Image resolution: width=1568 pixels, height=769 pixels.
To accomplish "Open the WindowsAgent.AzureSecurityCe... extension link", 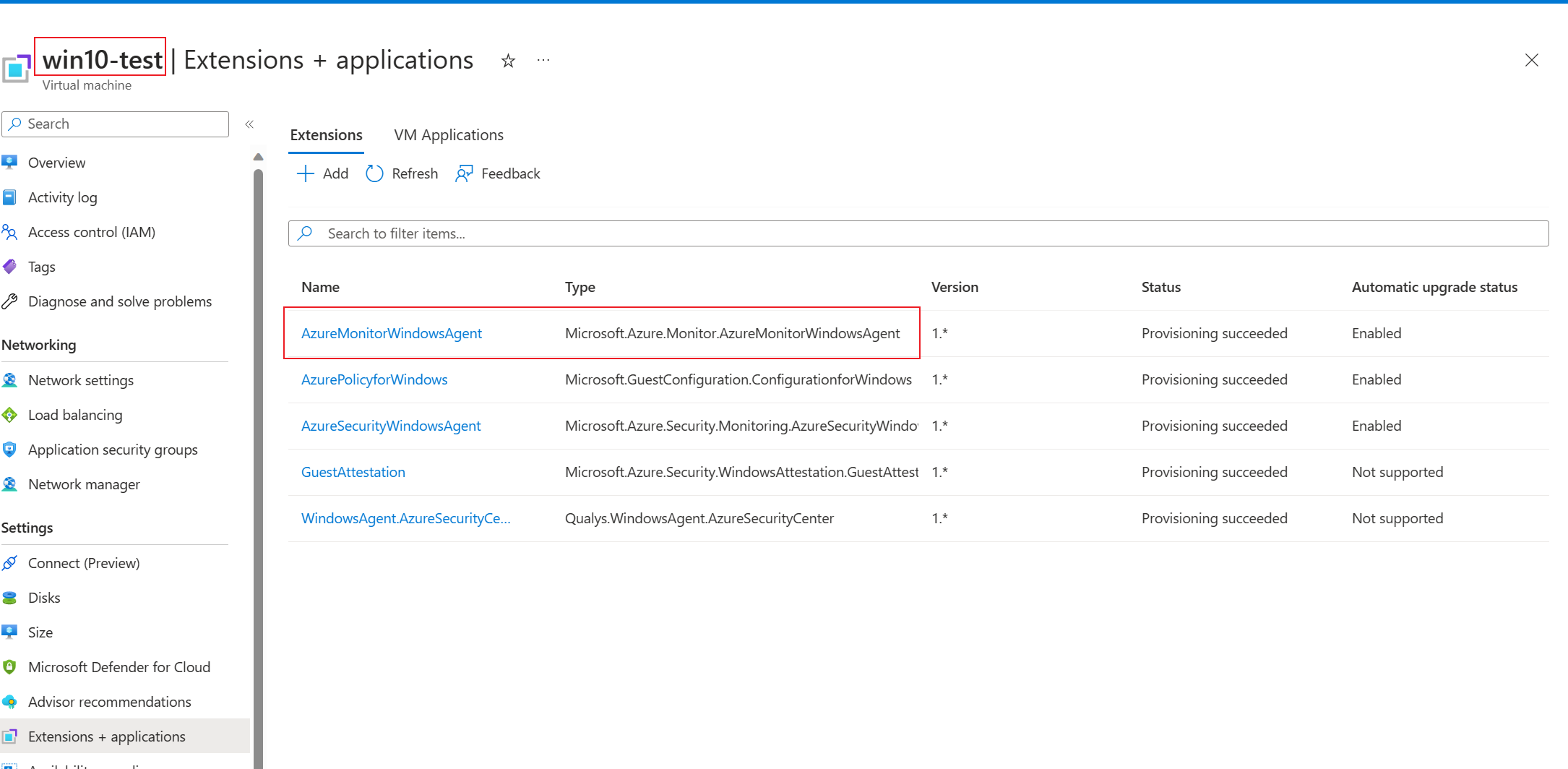I will click(x=406, y=518).
